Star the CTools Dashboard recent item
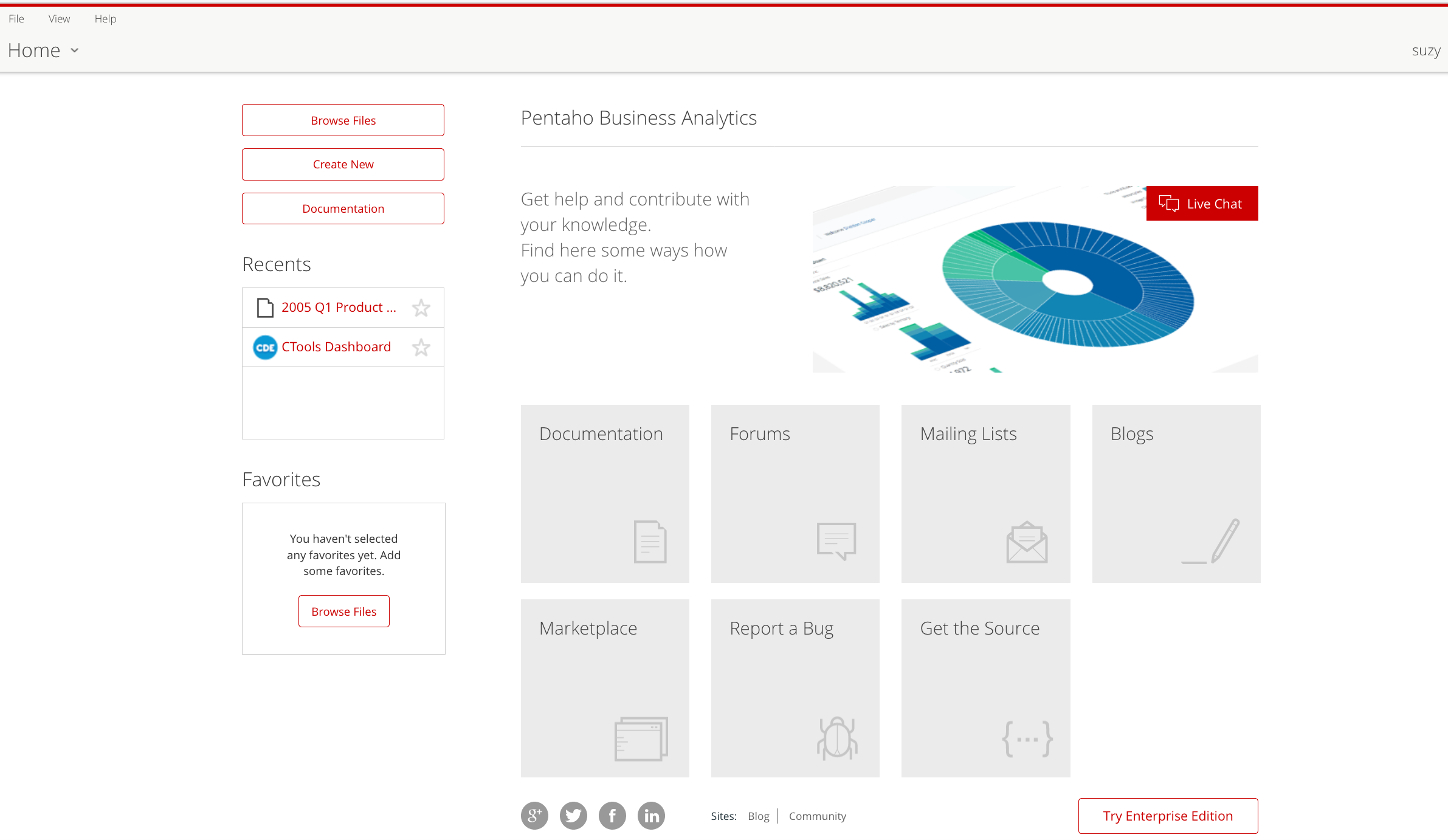 (x=421, y=348)
